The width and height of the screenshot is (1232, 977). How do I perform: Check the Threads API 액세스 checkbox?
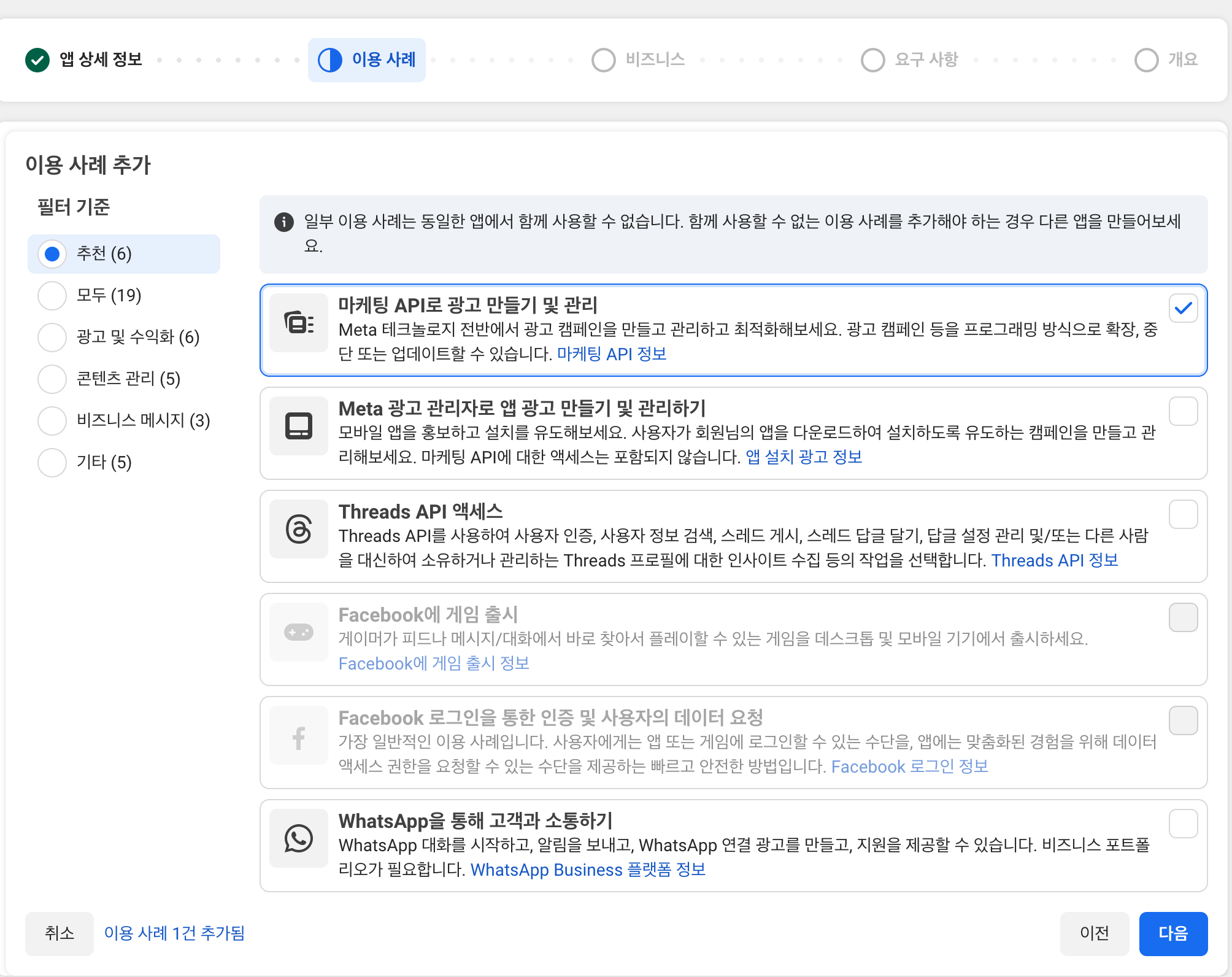click(1183, 514)
